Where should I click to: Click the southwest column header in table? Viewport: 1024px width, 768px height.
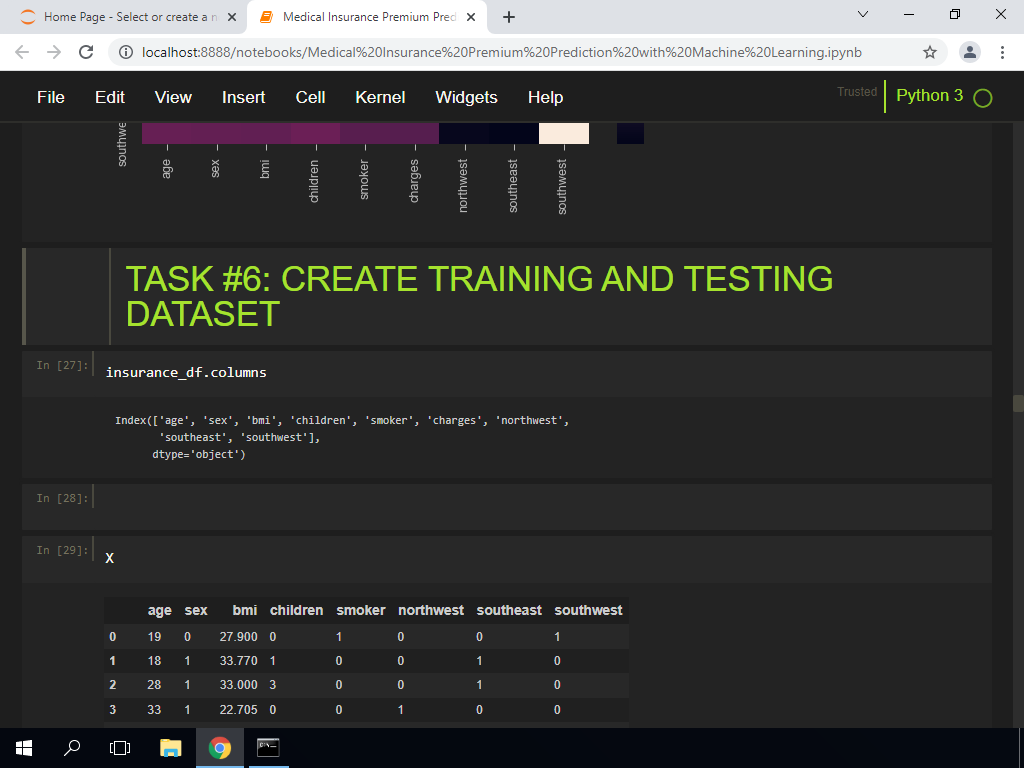588,611
